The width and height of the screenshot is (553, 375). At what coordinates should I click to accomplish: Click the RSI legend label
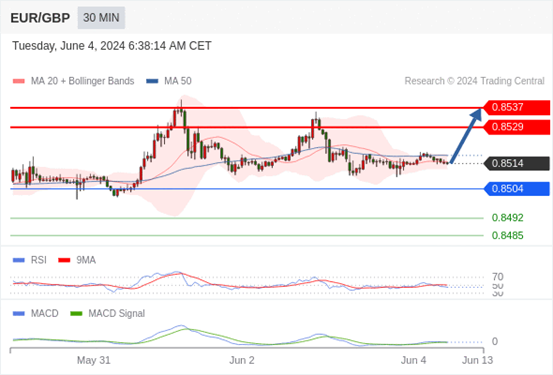[x=39, y=260]
